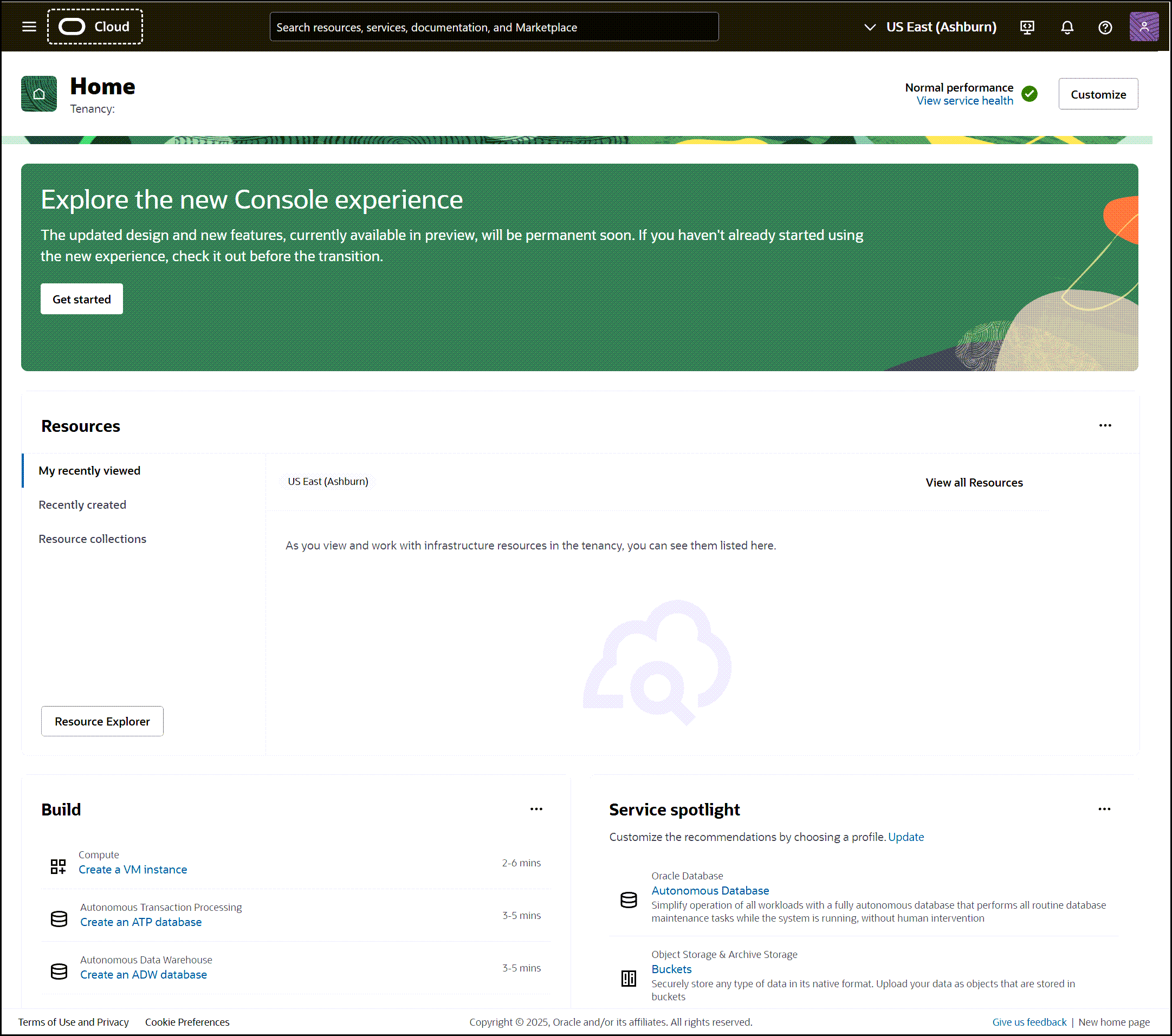Click New home page link
The image size is (1172, 1036).
[x=1113, y=1022]
